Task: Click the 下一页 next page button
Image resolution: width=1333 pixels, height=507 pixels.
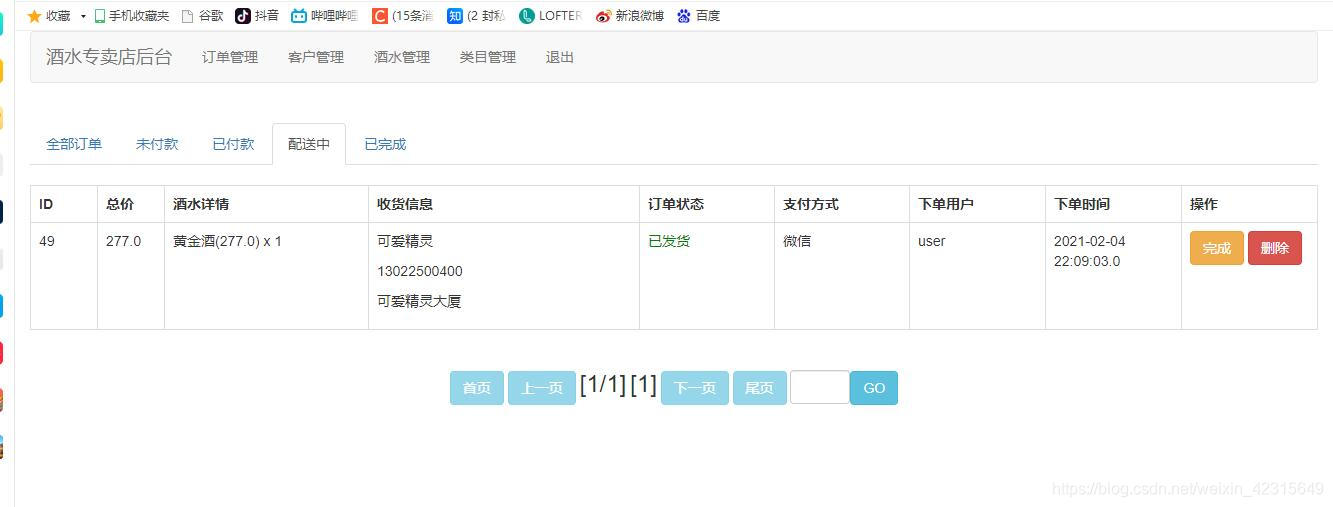Action: tap(695, 388)
